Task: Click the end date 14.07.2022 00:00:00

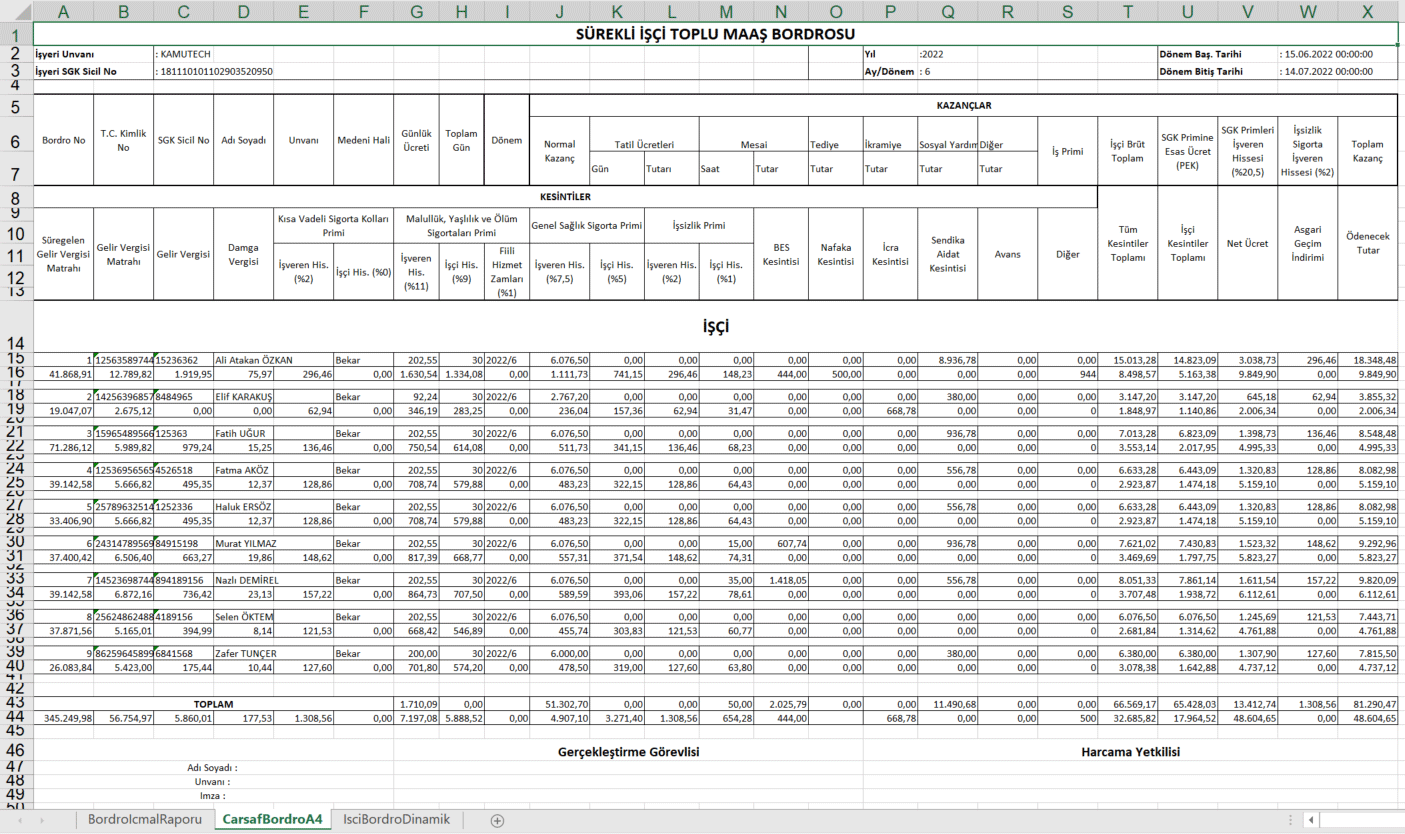Action: coord(1326,72)
